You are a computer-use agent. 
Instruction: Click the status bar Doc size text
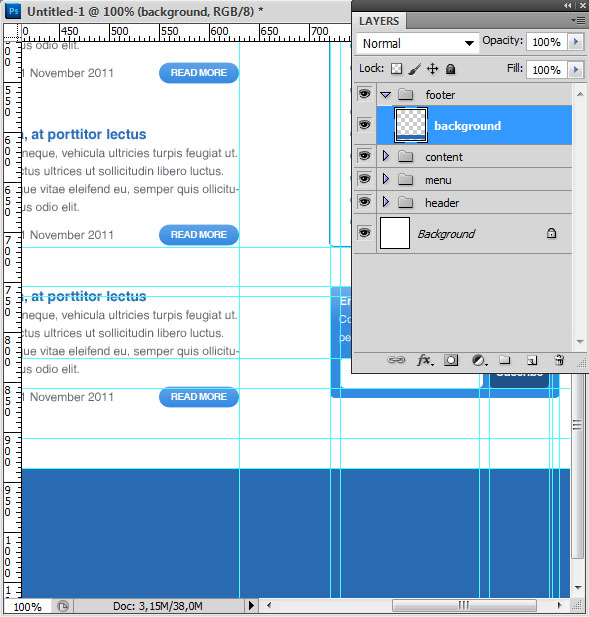coord(157,606)
